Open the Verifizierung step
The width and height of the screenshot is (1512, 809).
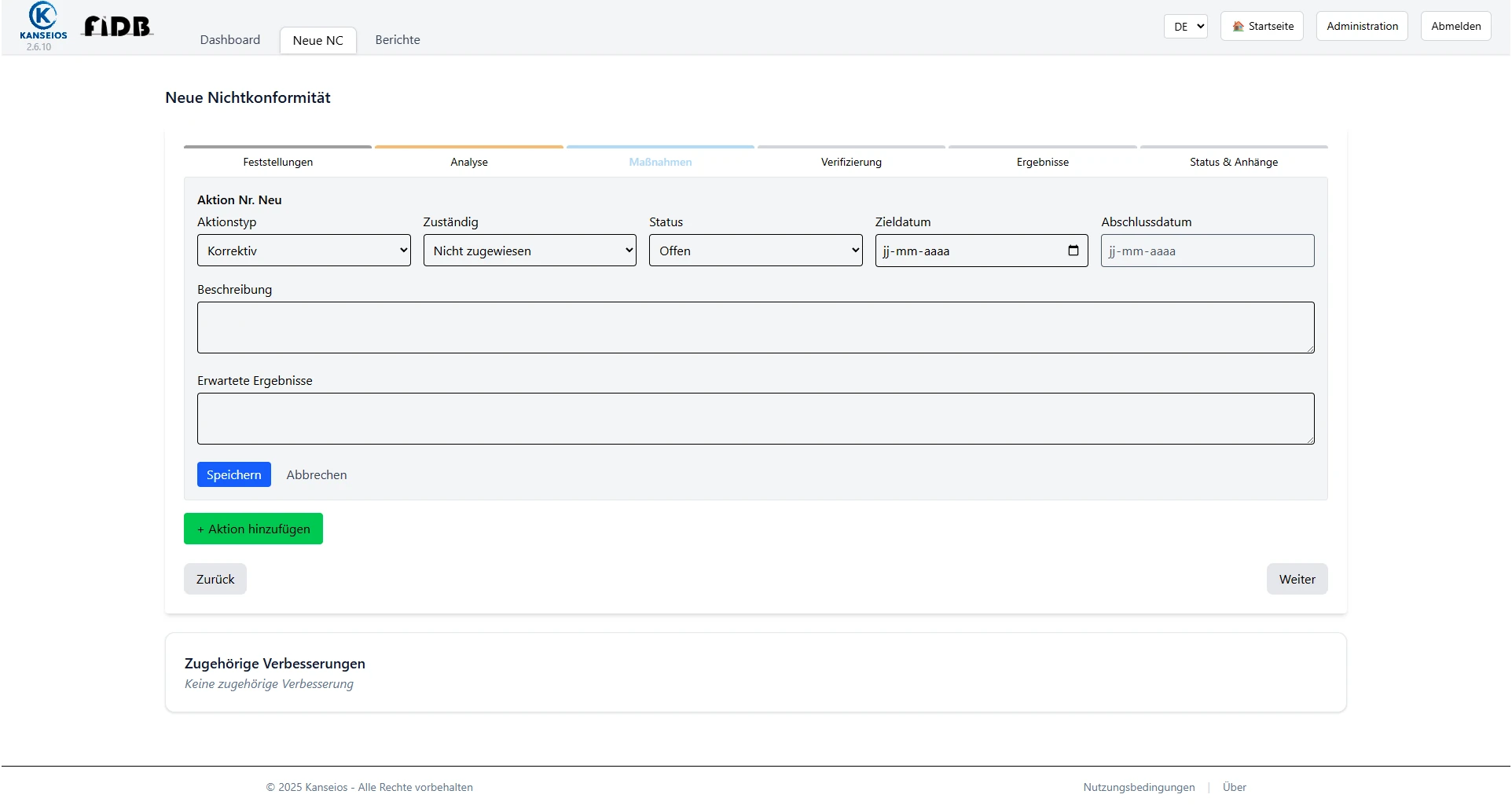851,162
